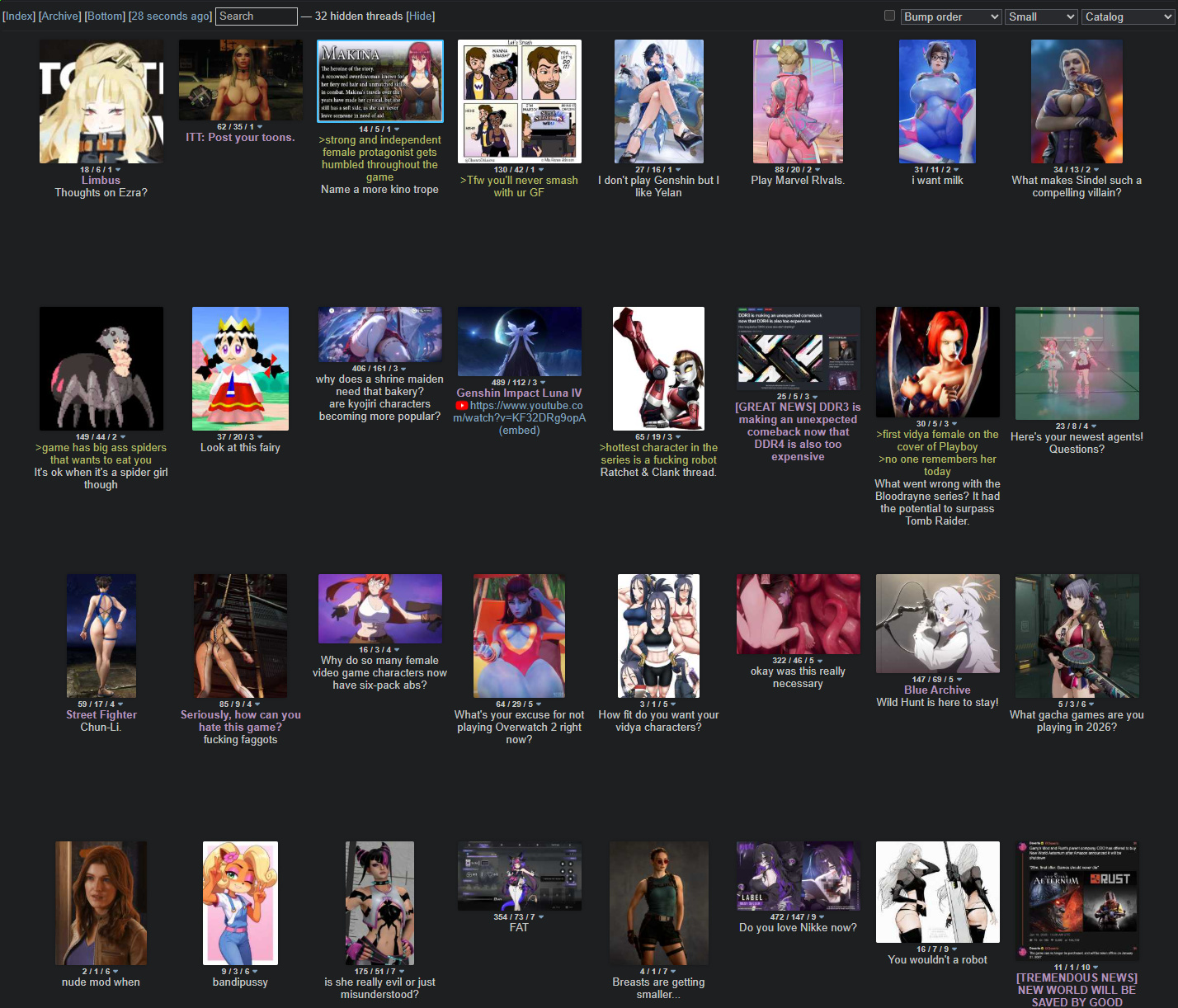
Task: Open the New World news thumbnail
Action: [x=1077, y=901]
